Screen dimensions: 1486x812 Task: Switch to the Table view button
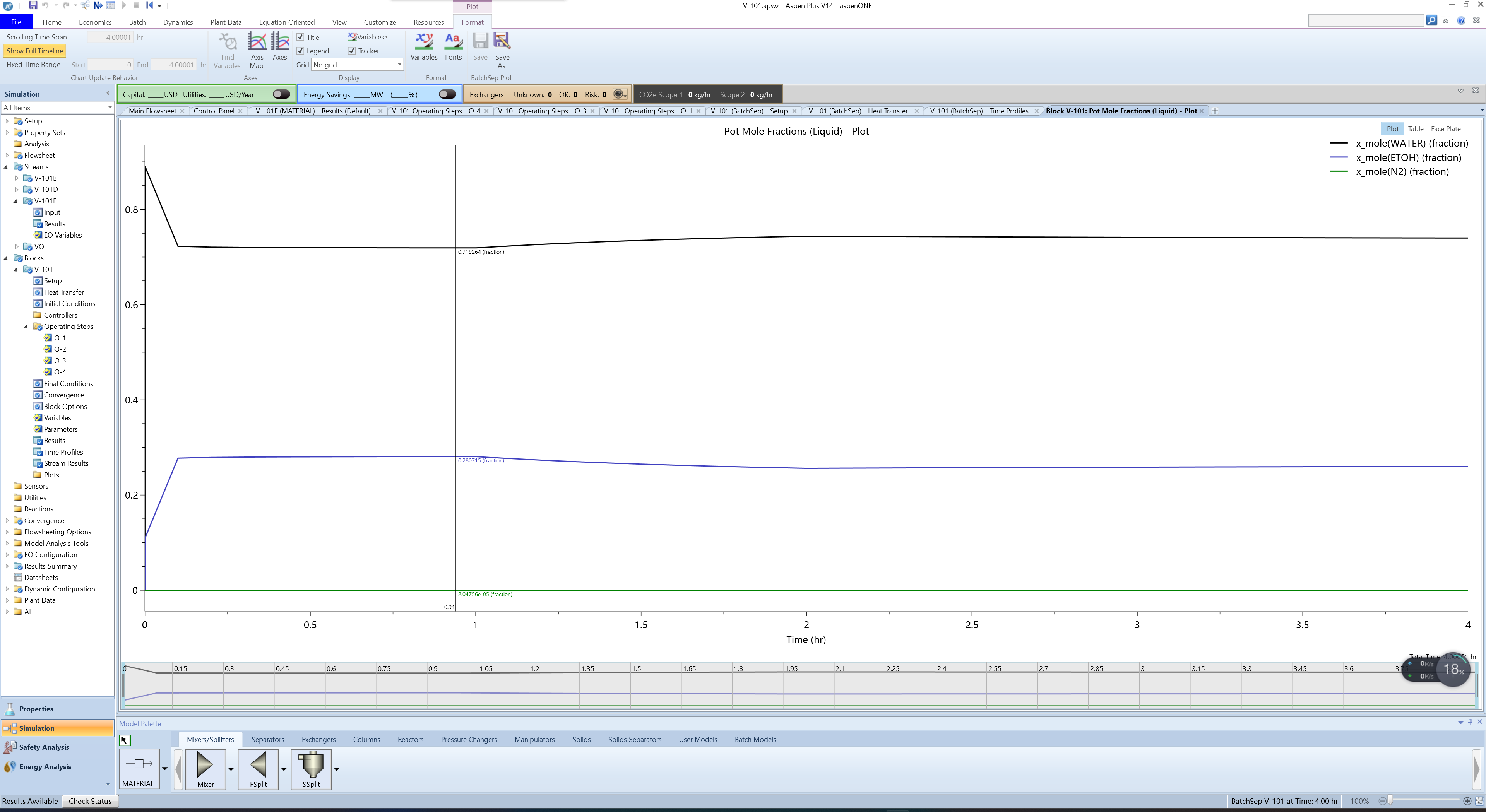pos(1416,128)
